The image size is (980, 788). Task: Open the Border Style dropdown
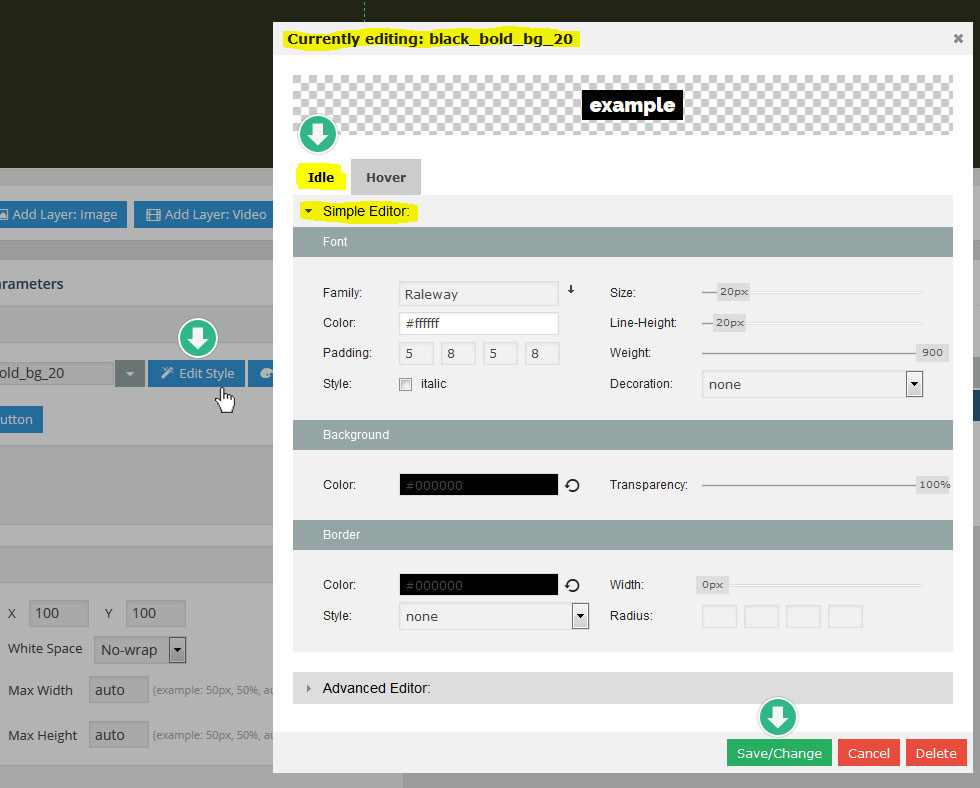[x=494, y=616]
